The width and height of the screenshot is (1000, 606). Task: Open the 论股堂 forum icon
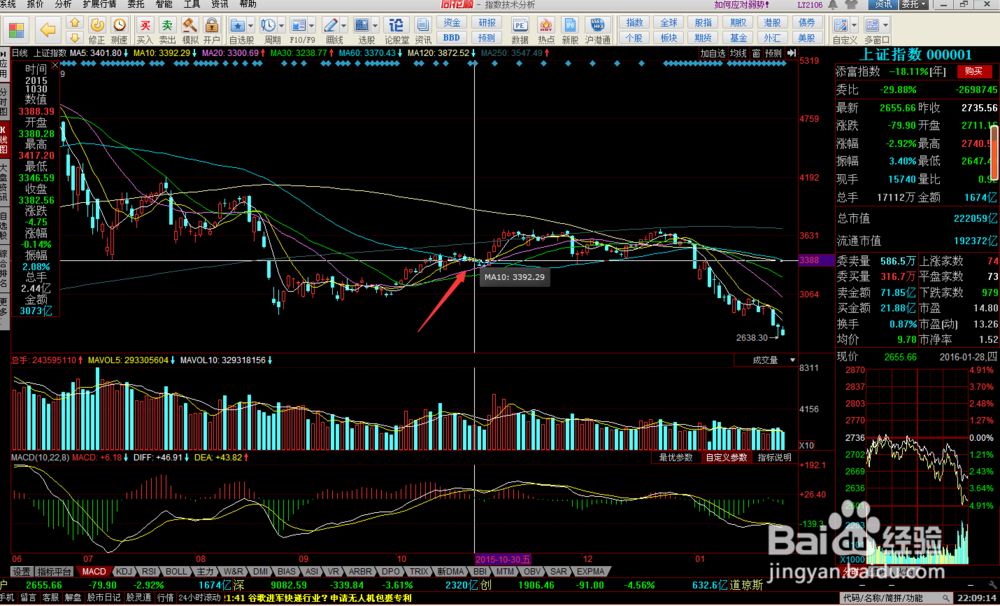coord(397,25)
